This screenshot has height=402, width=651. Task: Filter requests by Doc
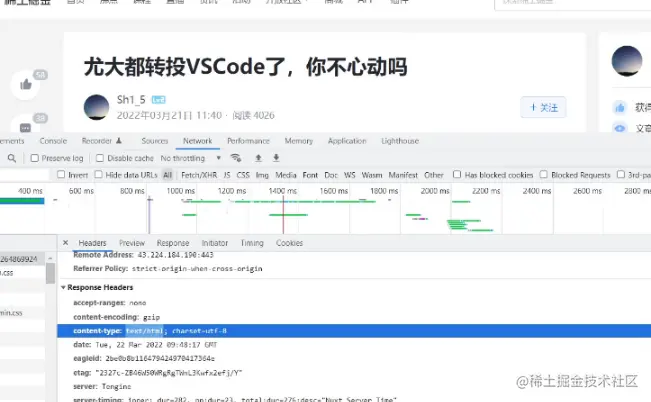[x=331, y=175]
